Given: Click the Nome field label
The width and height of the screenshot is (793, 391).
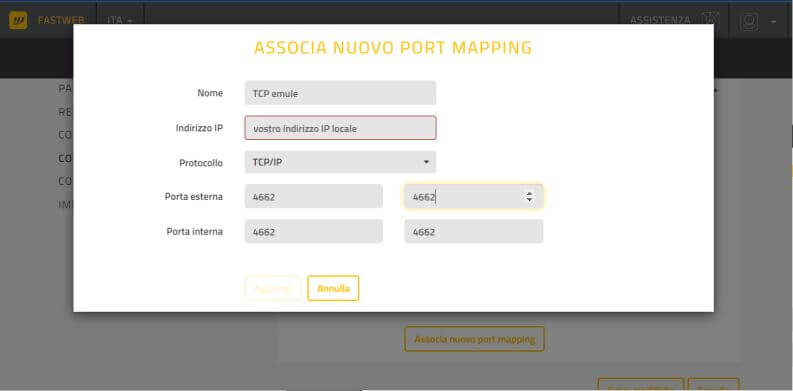Looking at the screenshot, I should pos(210,93).
